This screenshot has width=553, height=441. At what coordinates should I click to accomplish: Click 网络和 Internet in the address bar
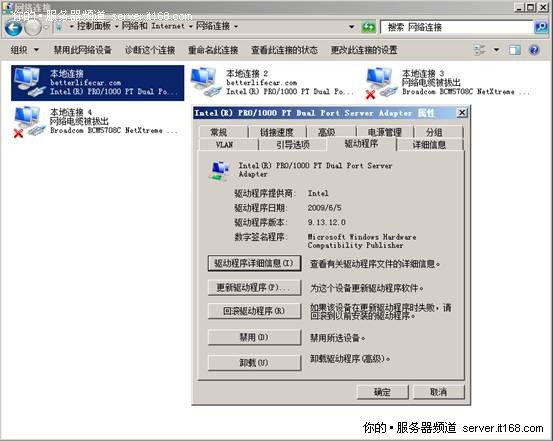coord(153,26)
